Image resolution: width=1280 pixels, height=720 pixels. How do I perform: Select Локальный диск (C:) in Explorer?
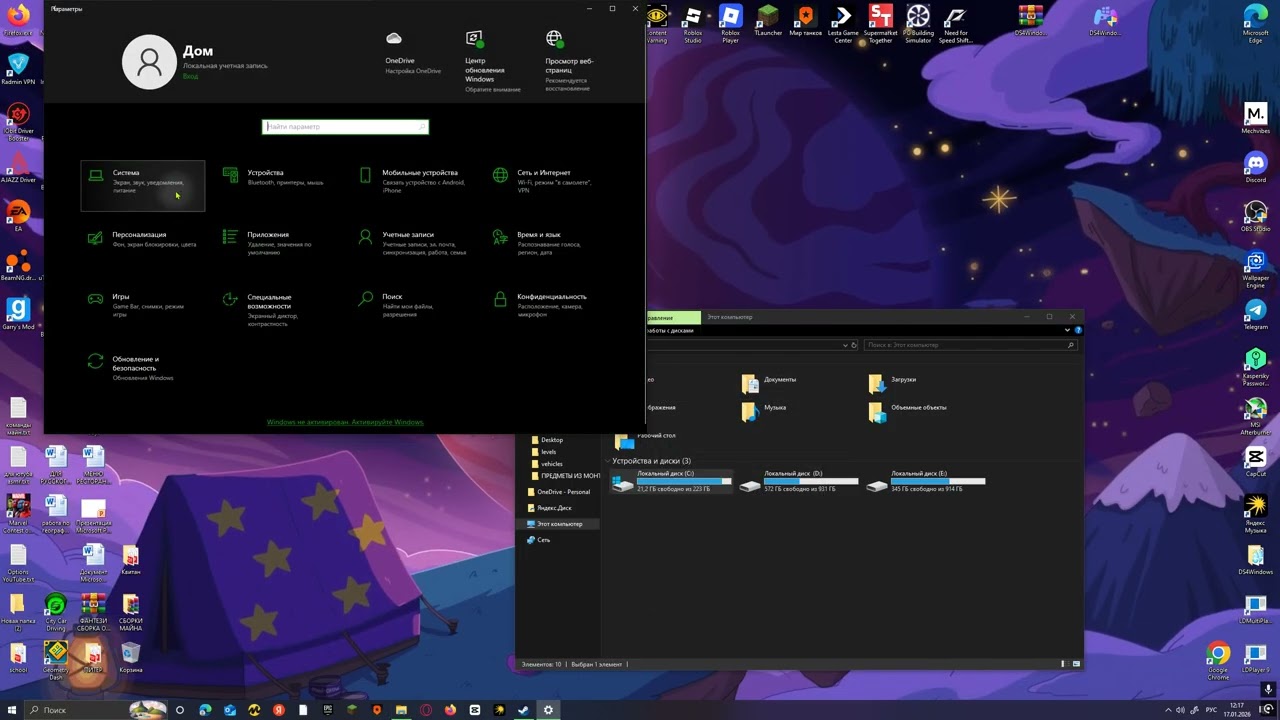click(x=671, y=481)
